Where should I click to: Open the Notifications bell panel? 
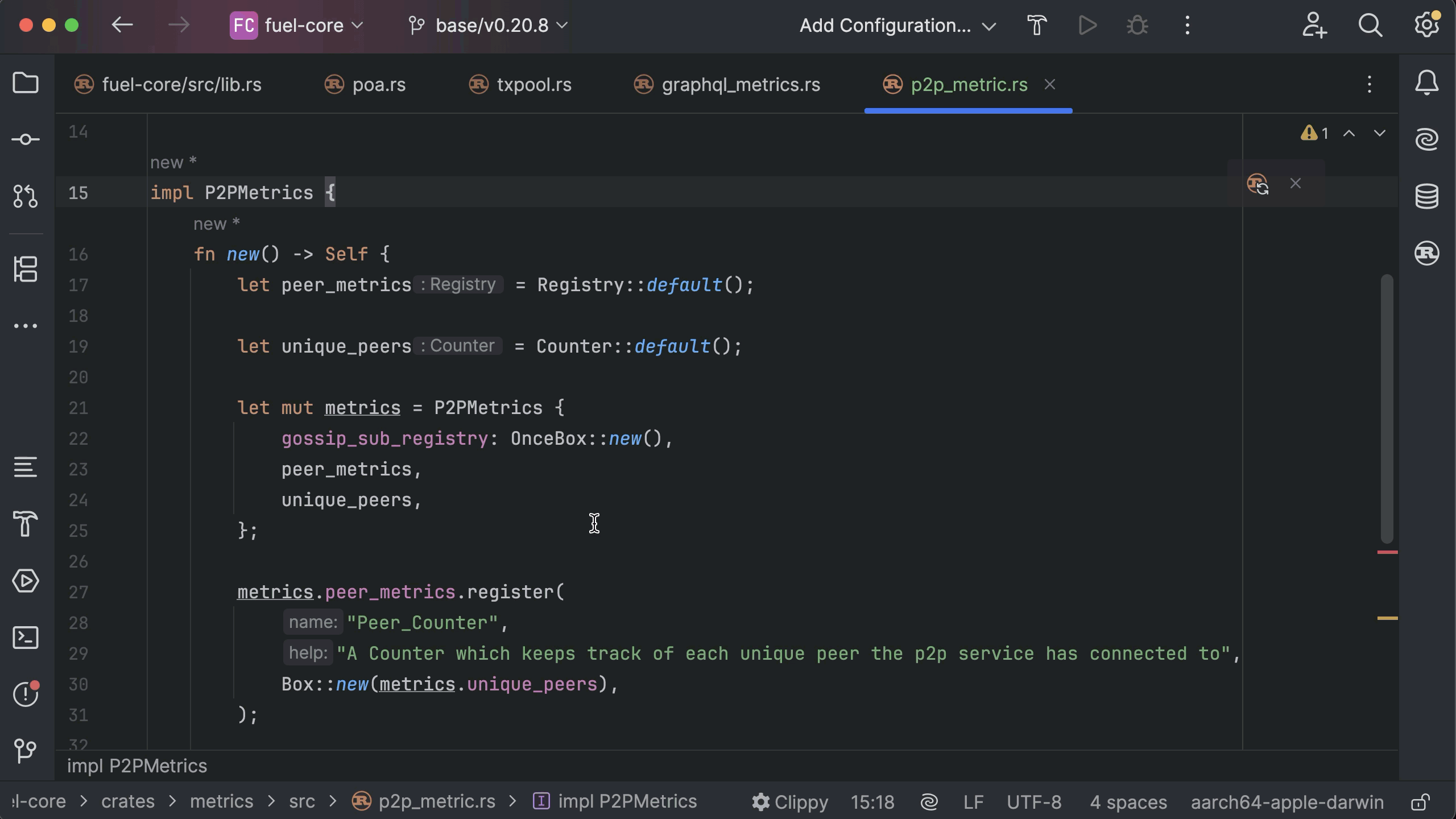point(1426,83)
